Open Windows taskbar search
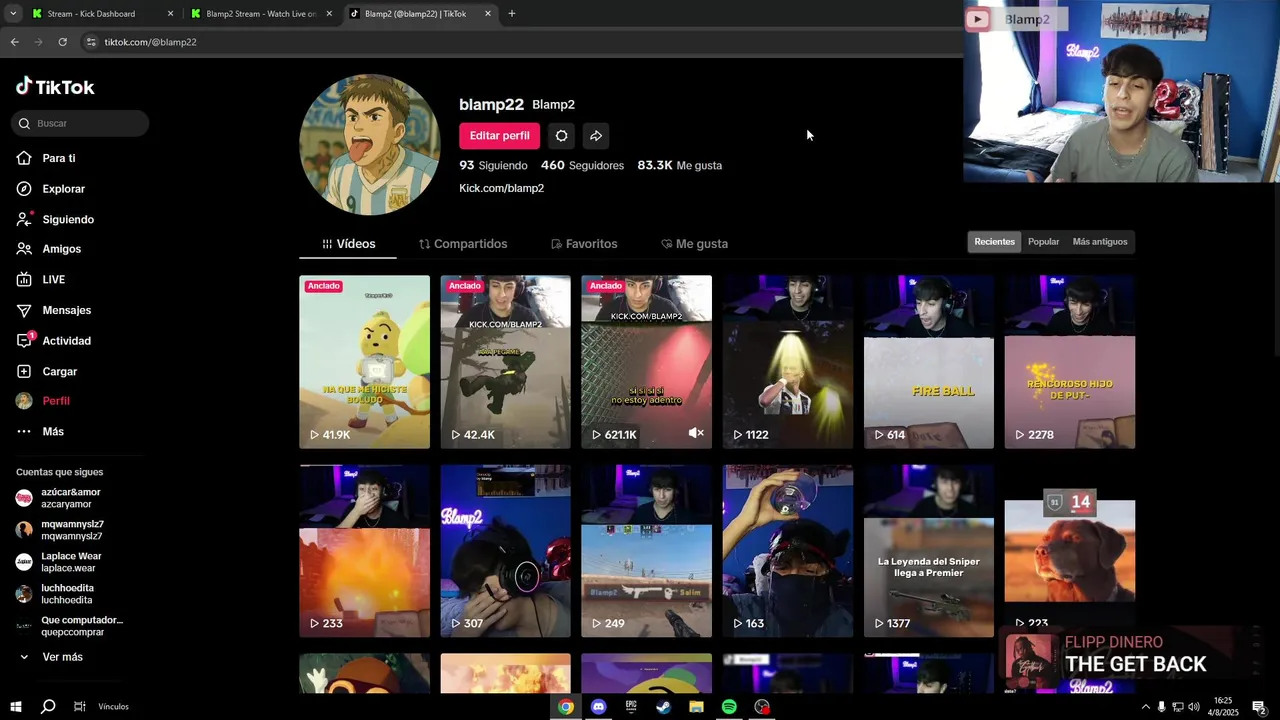The width and height of the screenshot is (1280, 720). 47,707
